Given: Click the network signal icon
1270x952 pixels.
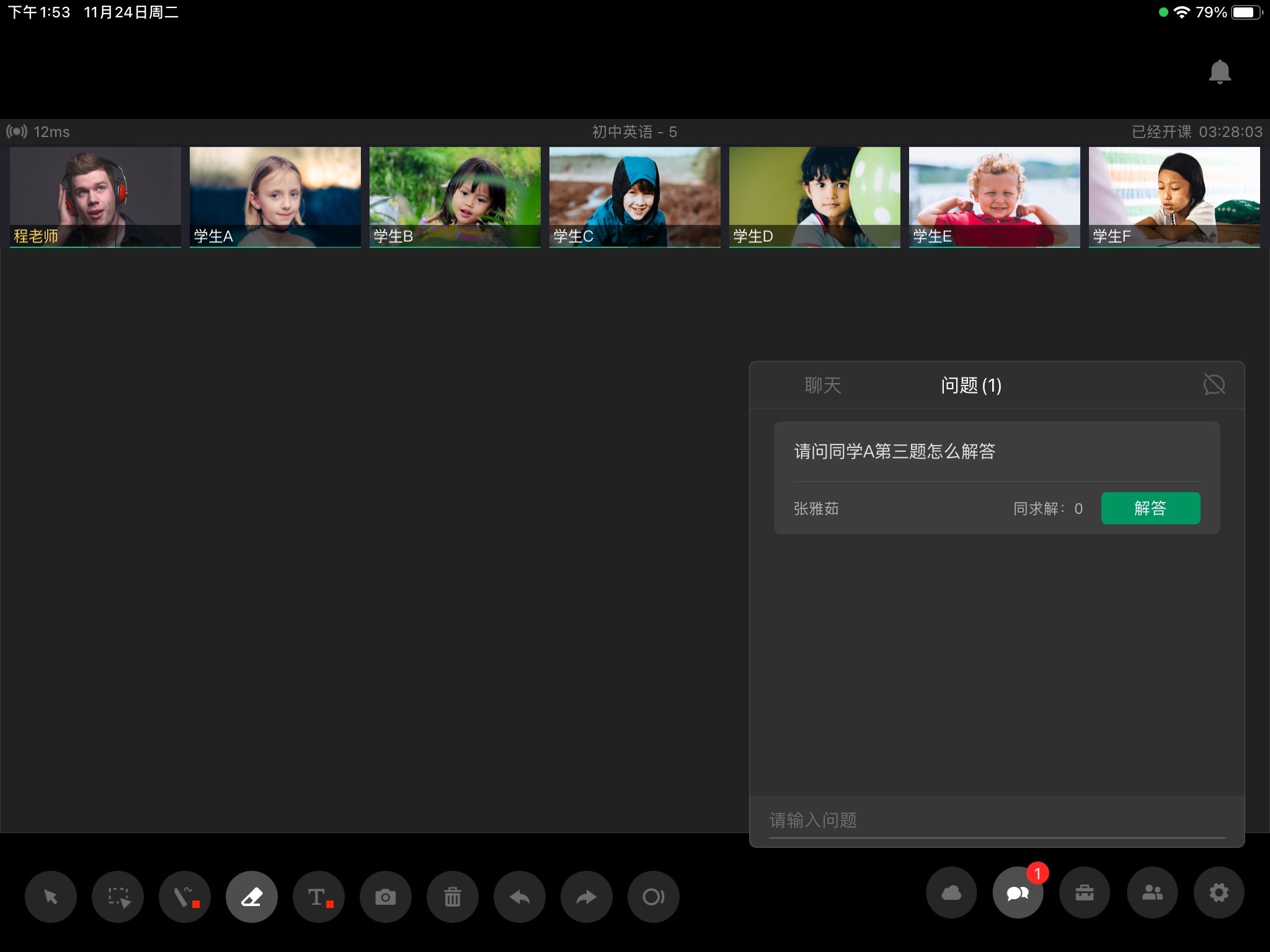Looking at the screenshot, I should click(17, 131).
